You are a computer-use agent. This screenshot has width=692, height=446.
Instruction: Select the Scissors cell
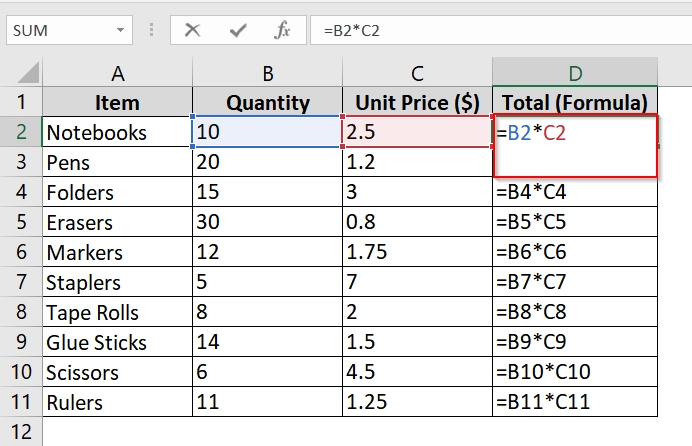(117, 372)
